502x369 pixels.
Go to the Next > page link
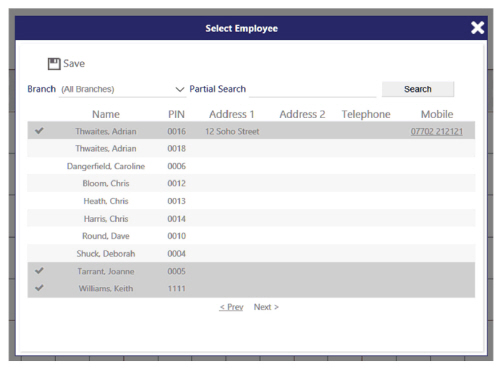[x=266, y=307]
